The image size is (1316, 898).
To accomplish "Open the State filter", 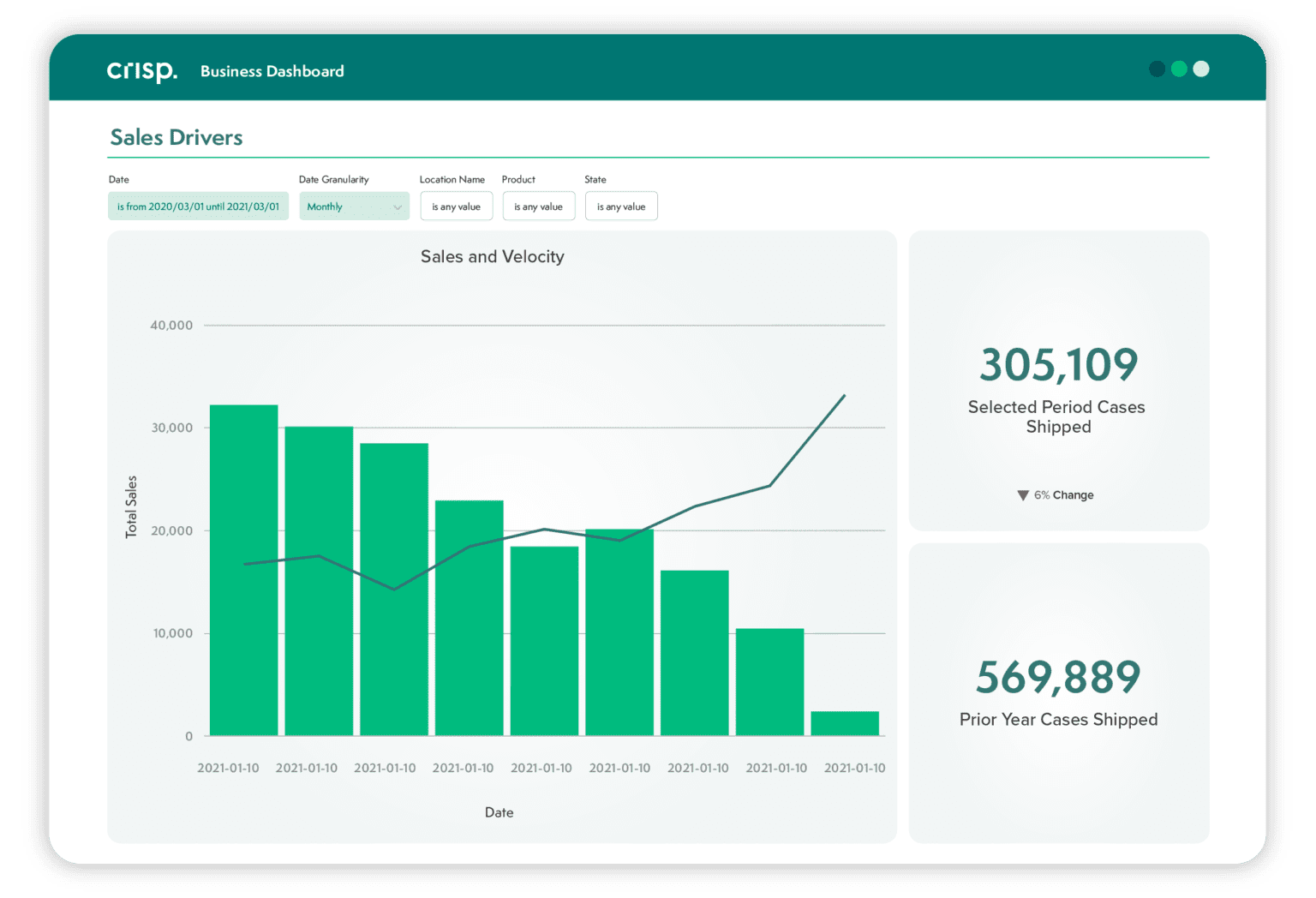I will [621, 207].
